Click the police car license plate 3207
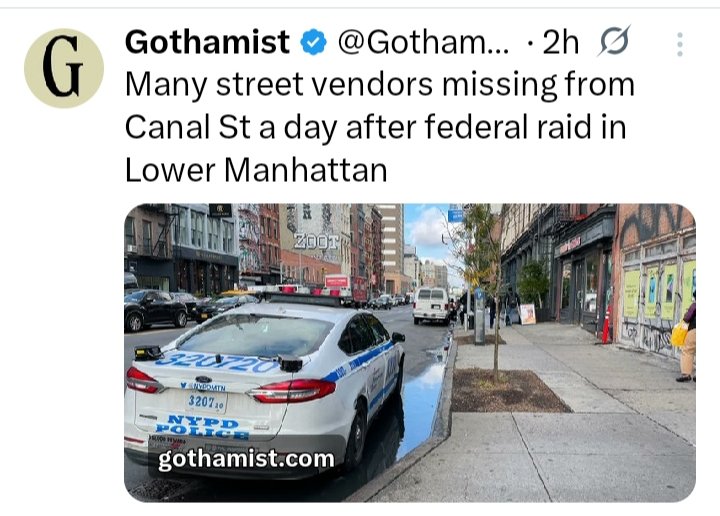 click(x=206, y=403)
